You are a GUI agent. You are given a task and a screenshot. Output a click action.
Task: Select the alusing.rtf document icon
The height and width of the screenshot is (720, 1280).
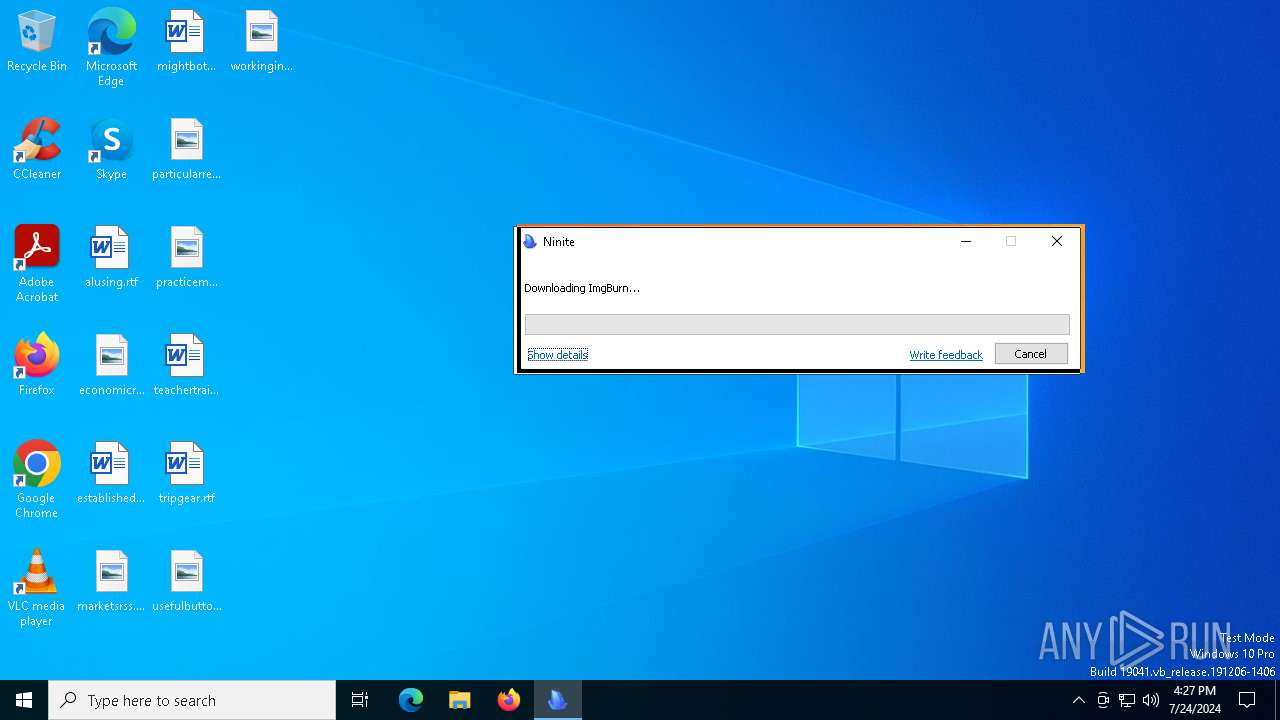(111, 258)
